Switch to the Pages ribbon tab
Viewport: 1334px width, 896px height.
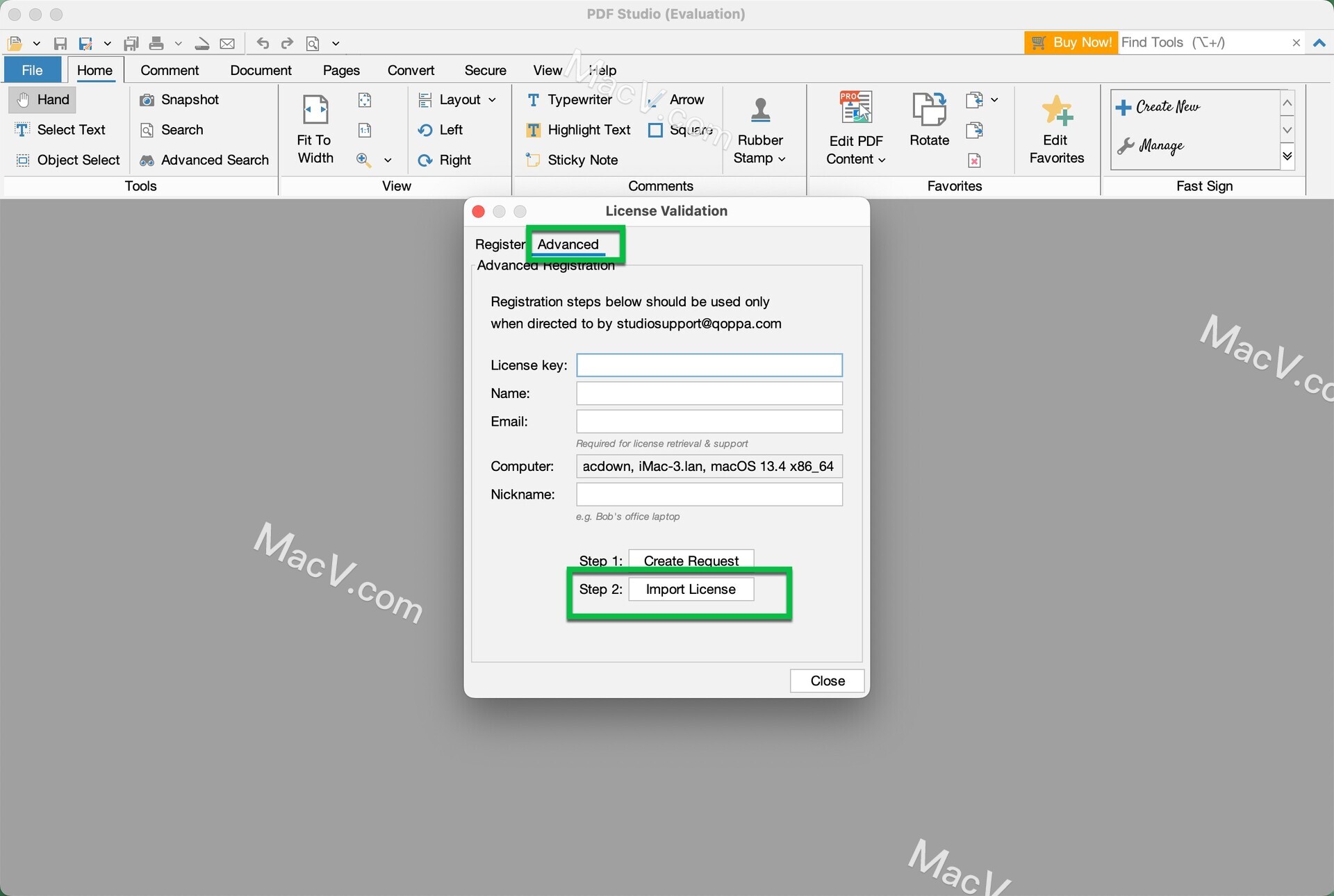341,70
